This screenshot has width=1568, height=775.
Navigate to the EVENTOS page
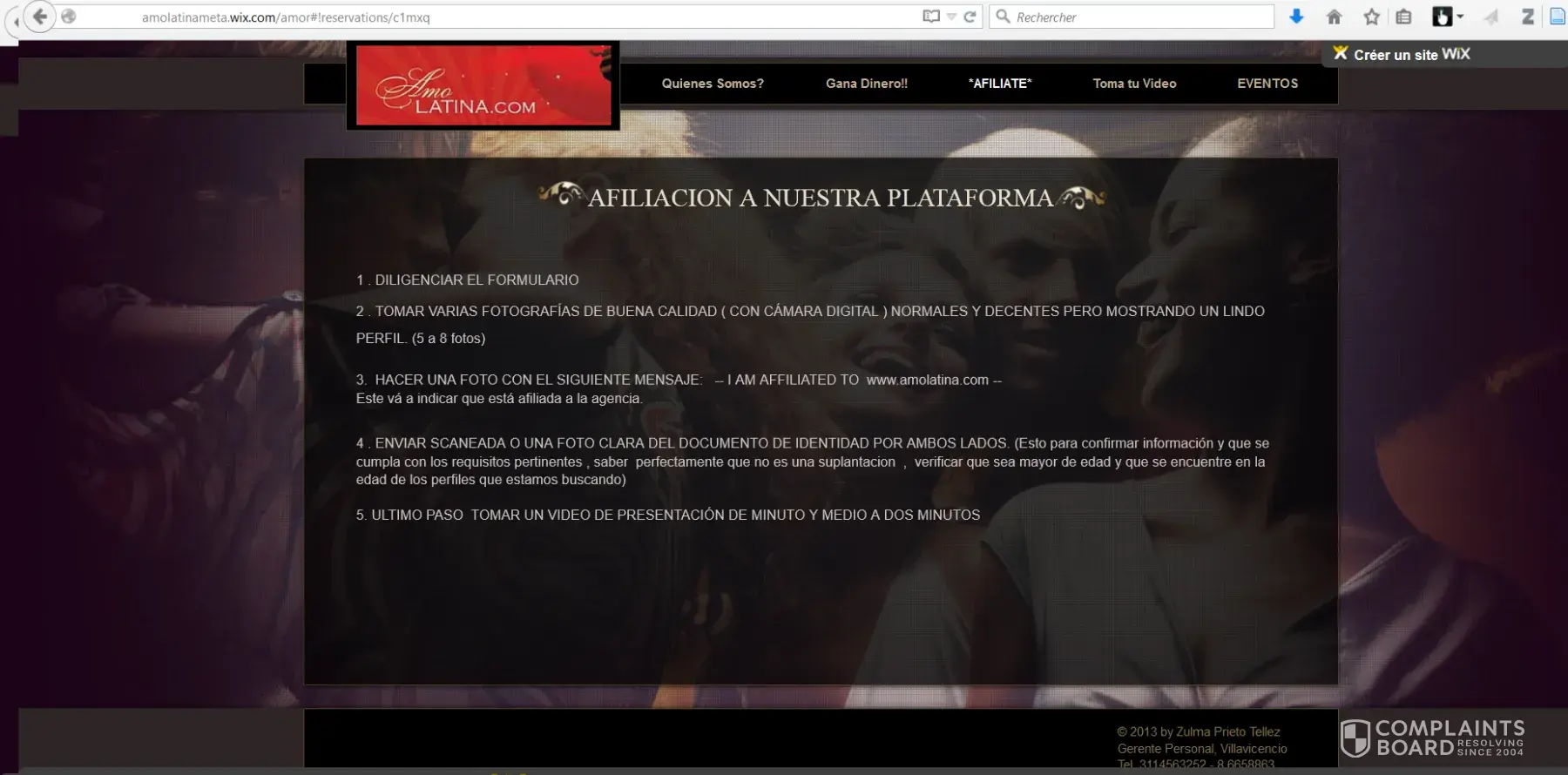pyautogui.click(x=1267, y=84)
